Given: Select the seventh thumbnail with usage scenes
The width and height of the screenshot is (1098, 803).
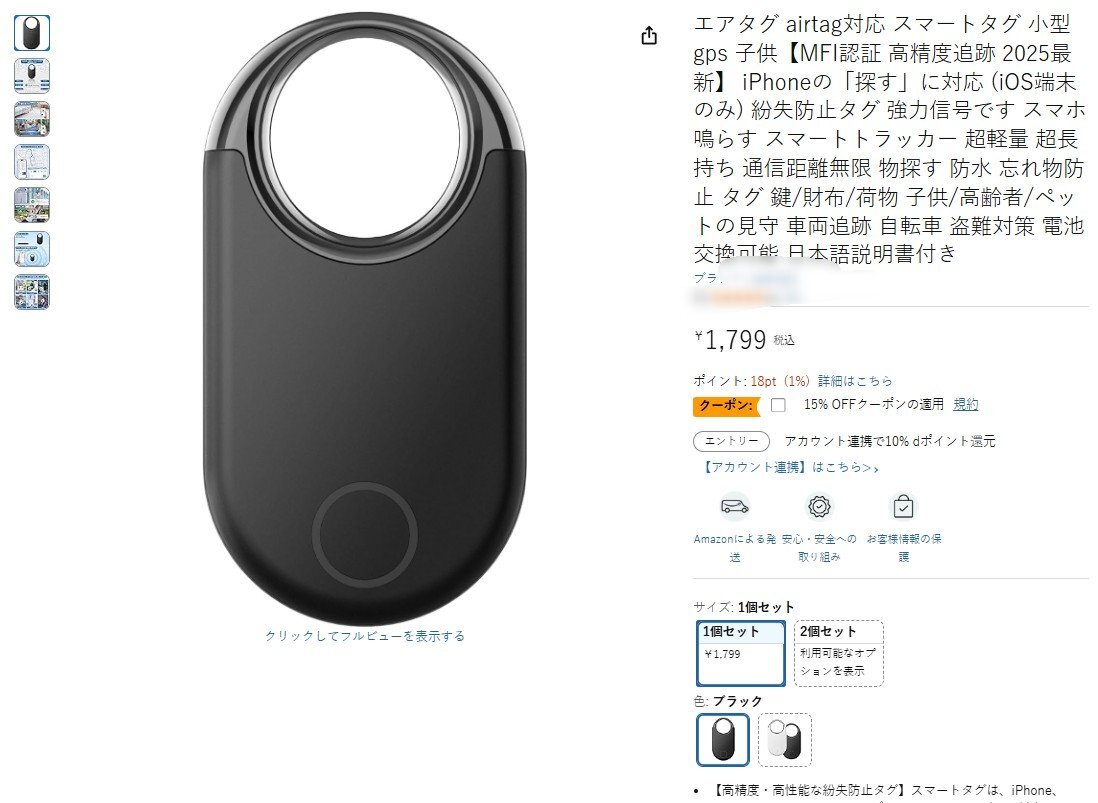Looking at the screenshot, I should 32,292.
